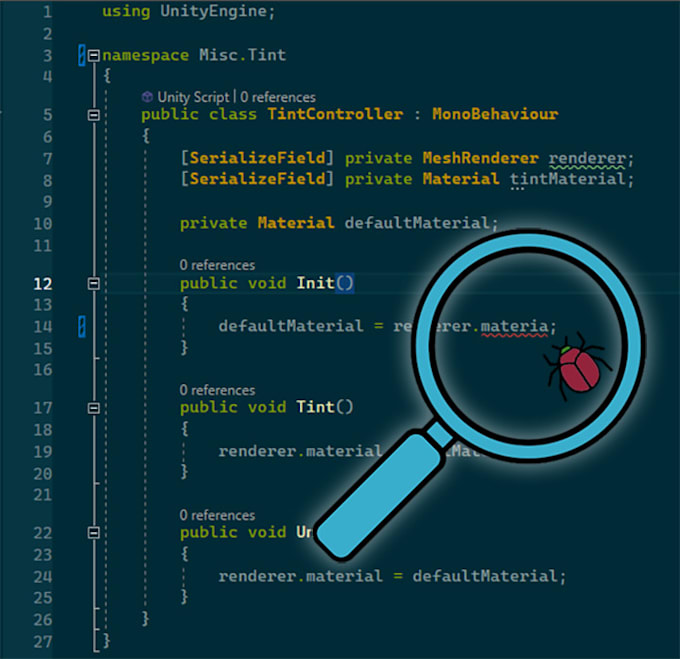The image size is (680, 659).
Task: Click 'Material' type on line 10
Action: coord(296,223)
